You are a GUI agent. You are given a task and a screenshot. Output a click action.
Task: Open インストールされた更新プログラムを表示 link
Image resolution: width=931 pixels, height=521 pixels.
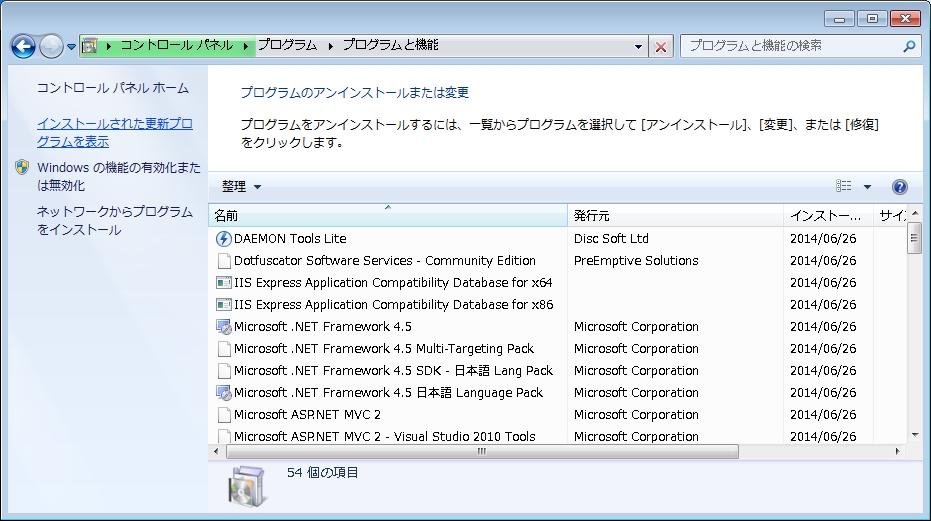pyautogui.click(x=115, y=133)
